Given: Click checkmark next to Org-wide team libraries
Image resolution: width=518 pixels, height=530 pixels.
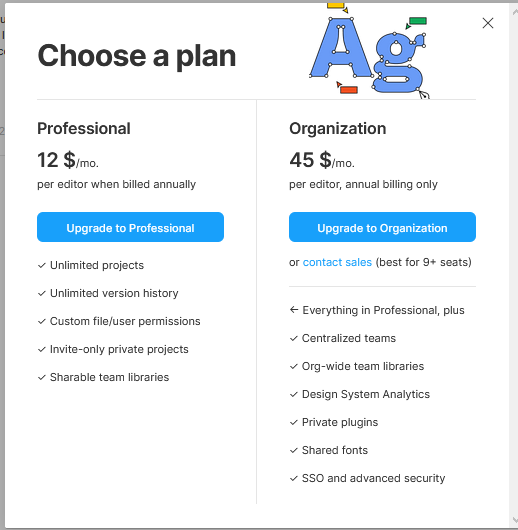Looking at the screenshot, I should (294, 366).
